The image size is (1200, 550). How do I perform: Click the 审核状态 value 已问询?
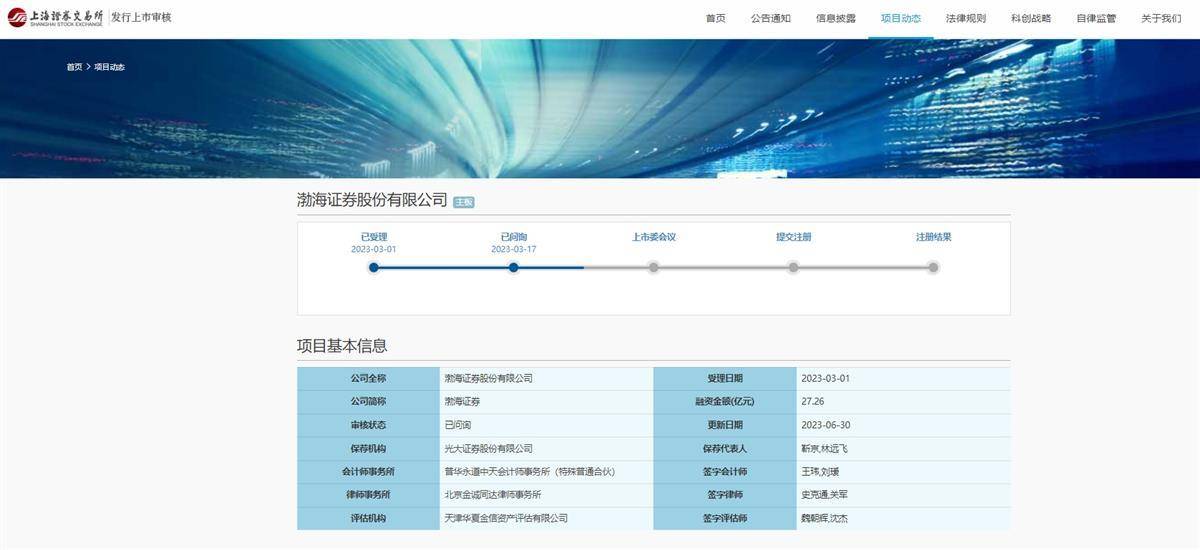457,425
